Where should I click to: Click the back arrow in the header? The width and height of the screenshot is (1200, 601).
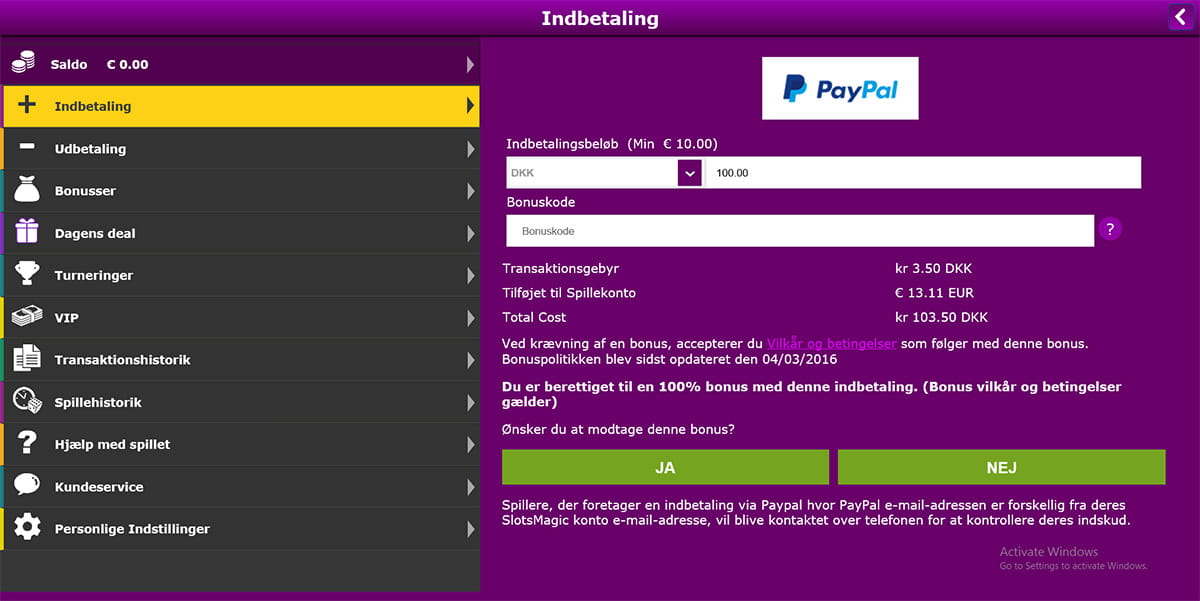click(x=1183, y=17)
